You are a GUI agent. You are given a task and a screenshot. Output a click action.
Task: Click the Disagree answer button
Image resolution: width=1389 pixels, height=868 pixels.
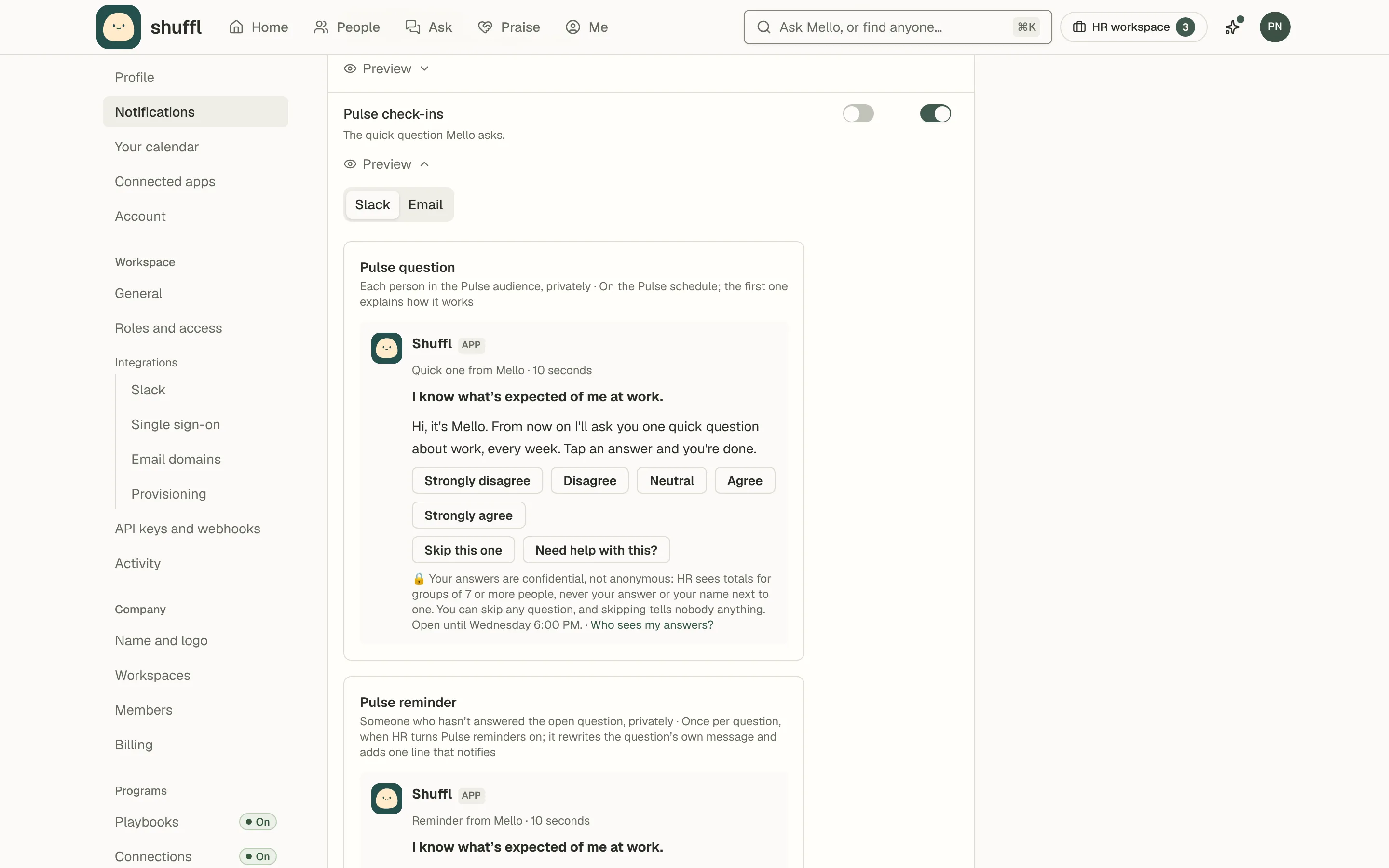[589, 480]
